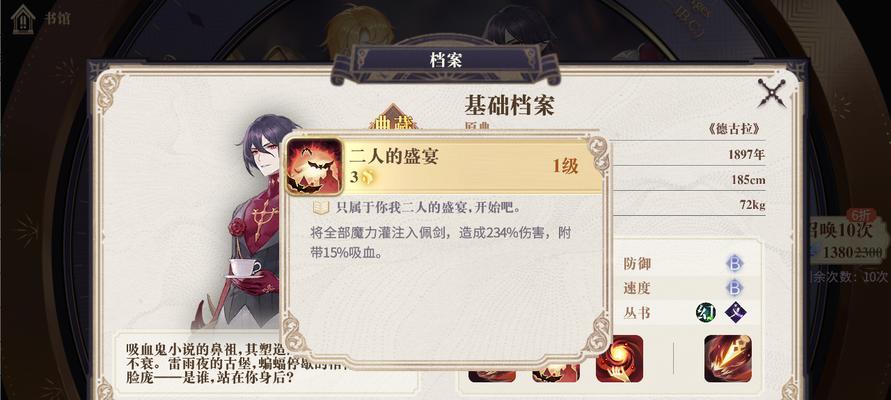Select the bat skill icon partially hidden
Screen dimensions: 891x400
pyautogui.click(x=556, y=375)
